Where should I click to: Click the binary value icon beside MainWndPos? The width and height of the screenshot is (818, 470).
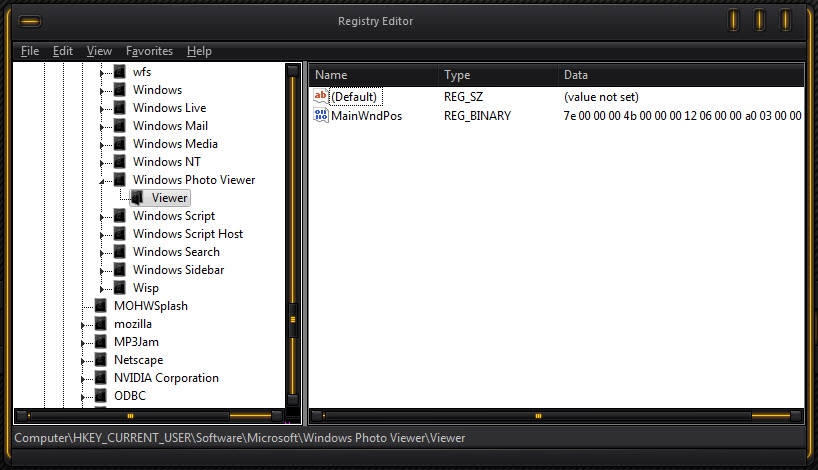(x=320, y=115)
